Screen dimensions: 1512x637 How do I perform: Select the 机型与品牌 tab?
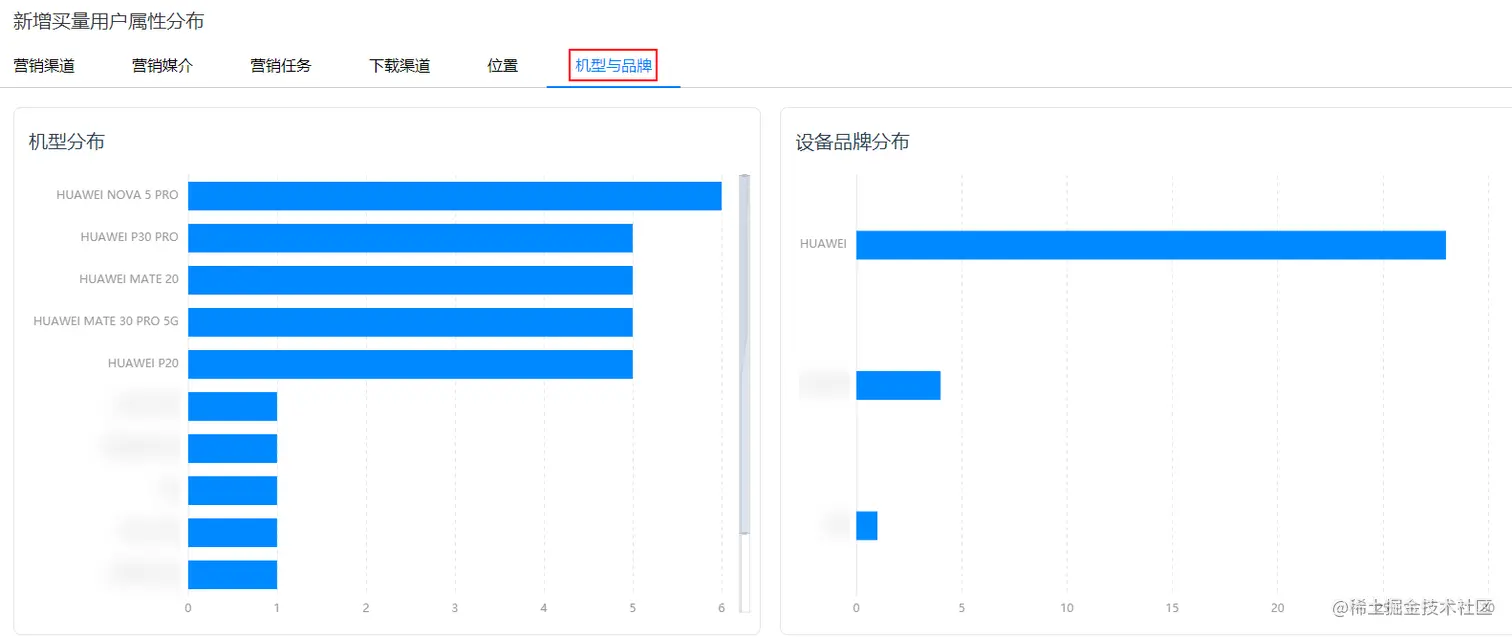pyautogui.click(x=613, y=67)
